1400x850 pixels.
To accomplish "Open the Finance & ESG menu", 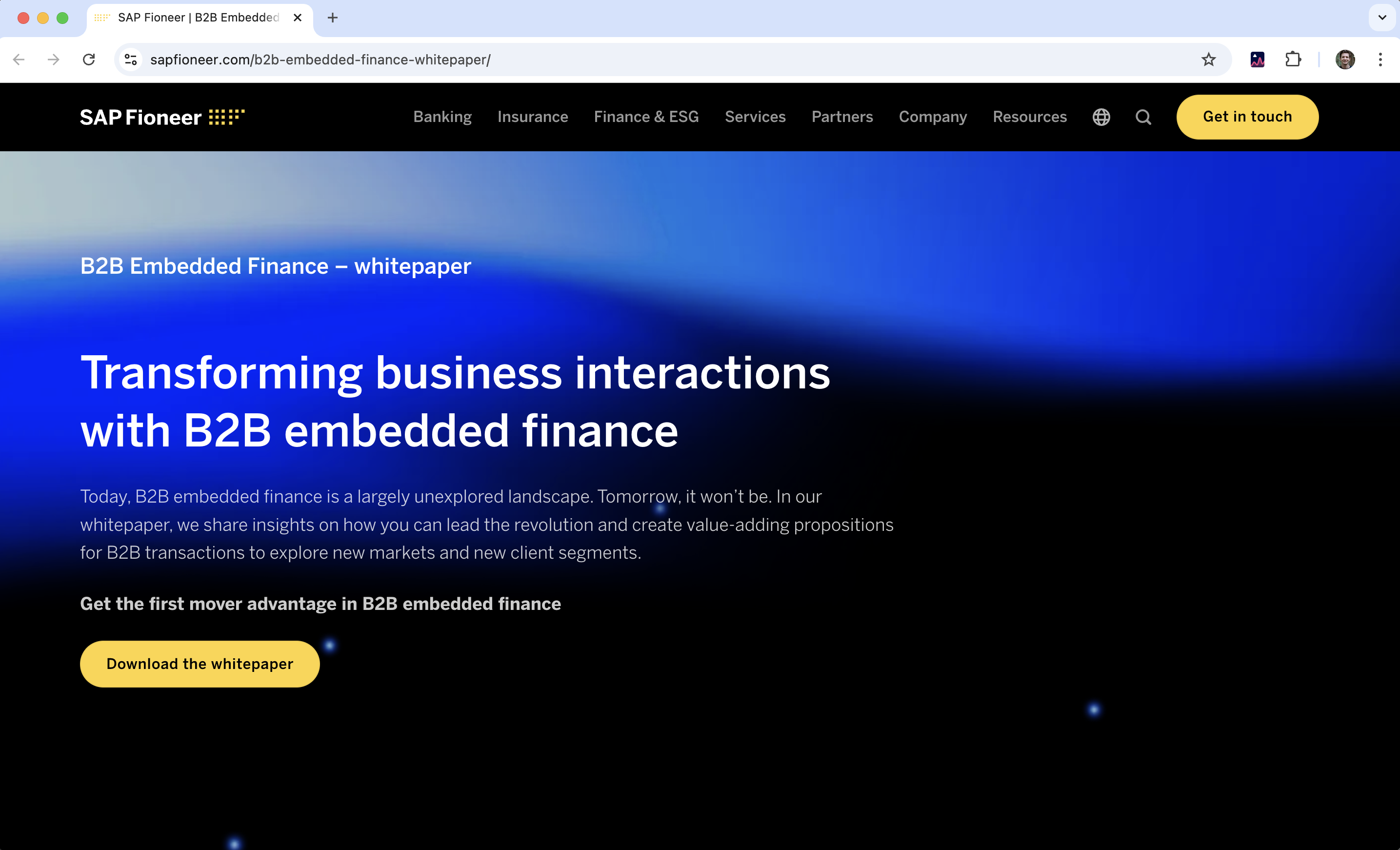I will click(646, 117).
